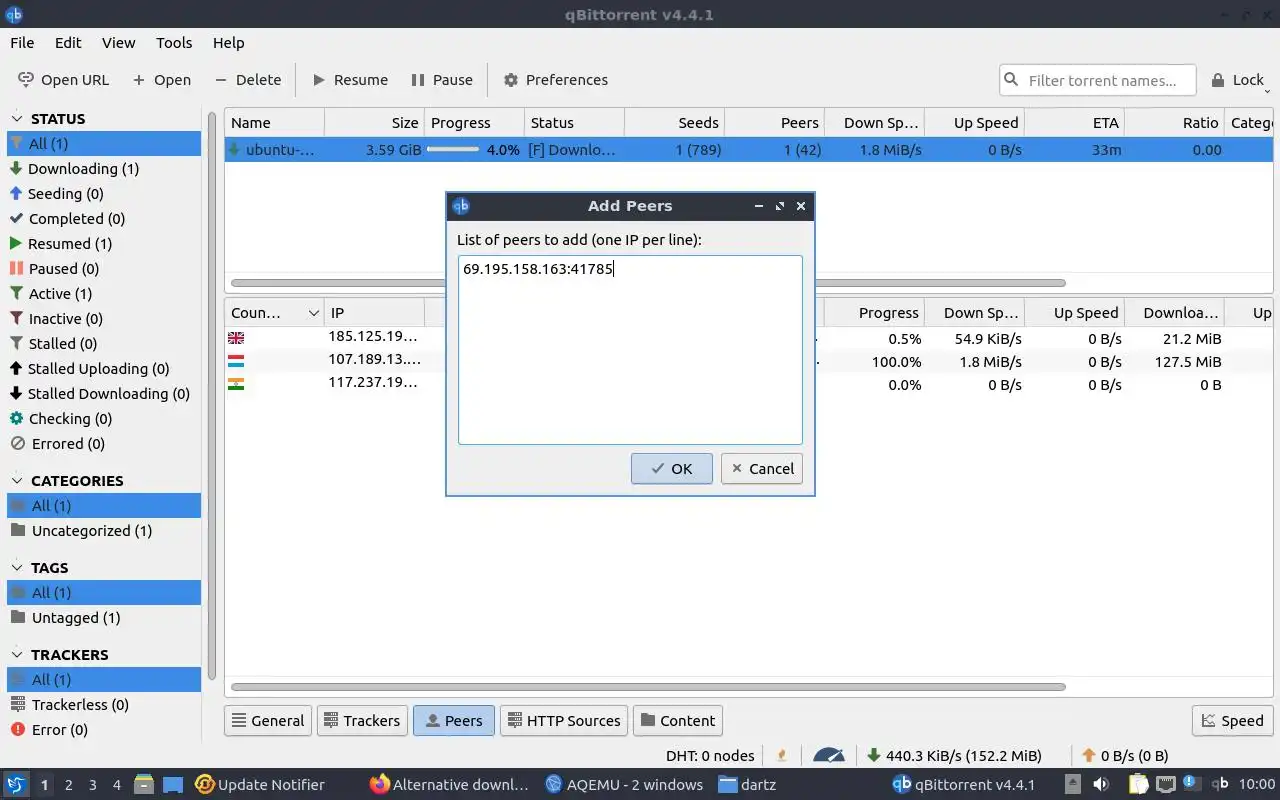The height and width of the screenshot is (800, 1280).
Task: Select the Resumed (1) status filter
Action: click(104, 244)
